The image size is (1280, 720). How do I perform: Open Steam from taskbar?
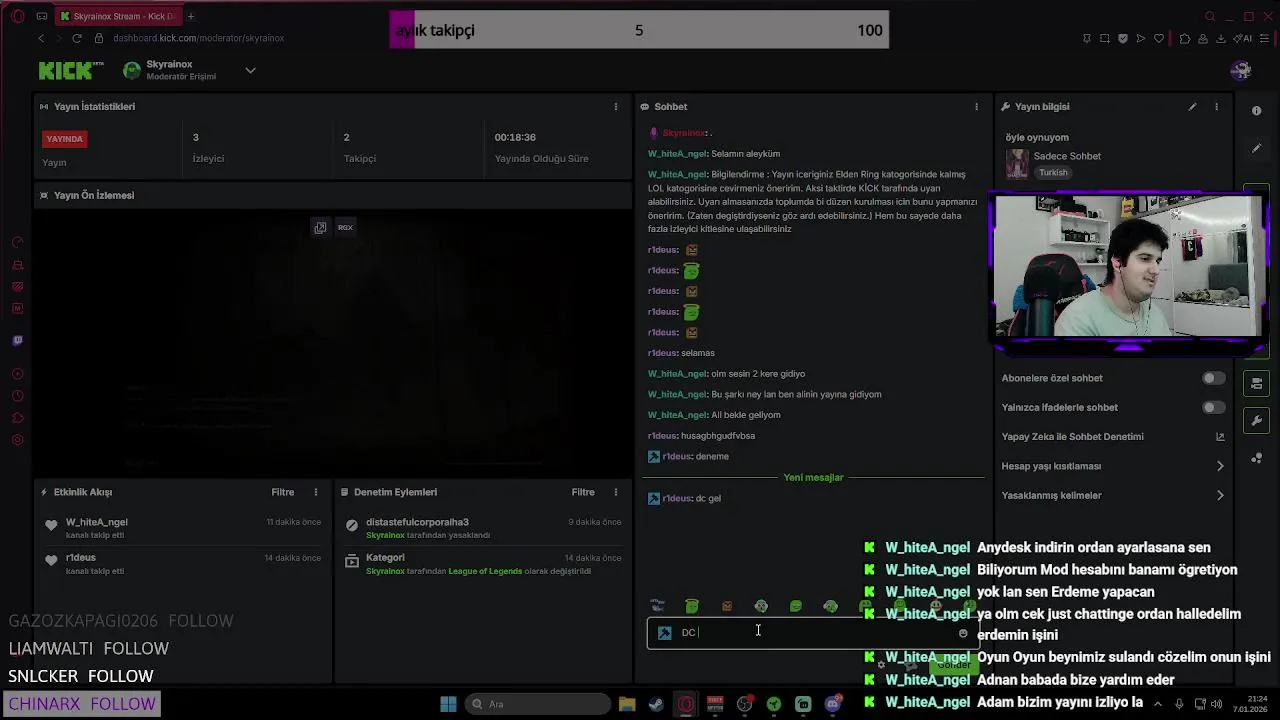tap(656, 704)
